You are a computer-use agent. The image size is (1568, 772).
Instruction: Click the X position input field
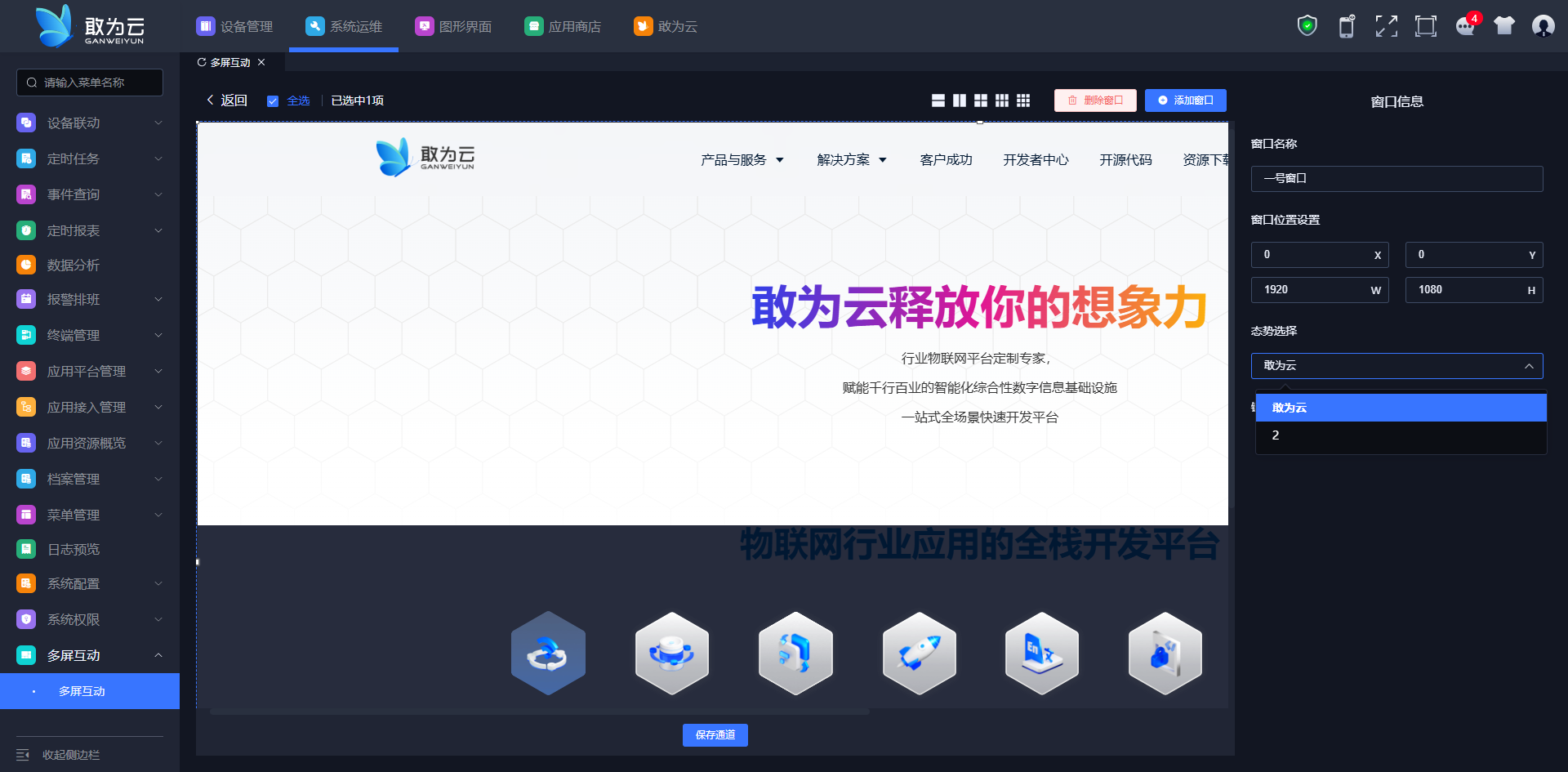point(1320,255)
